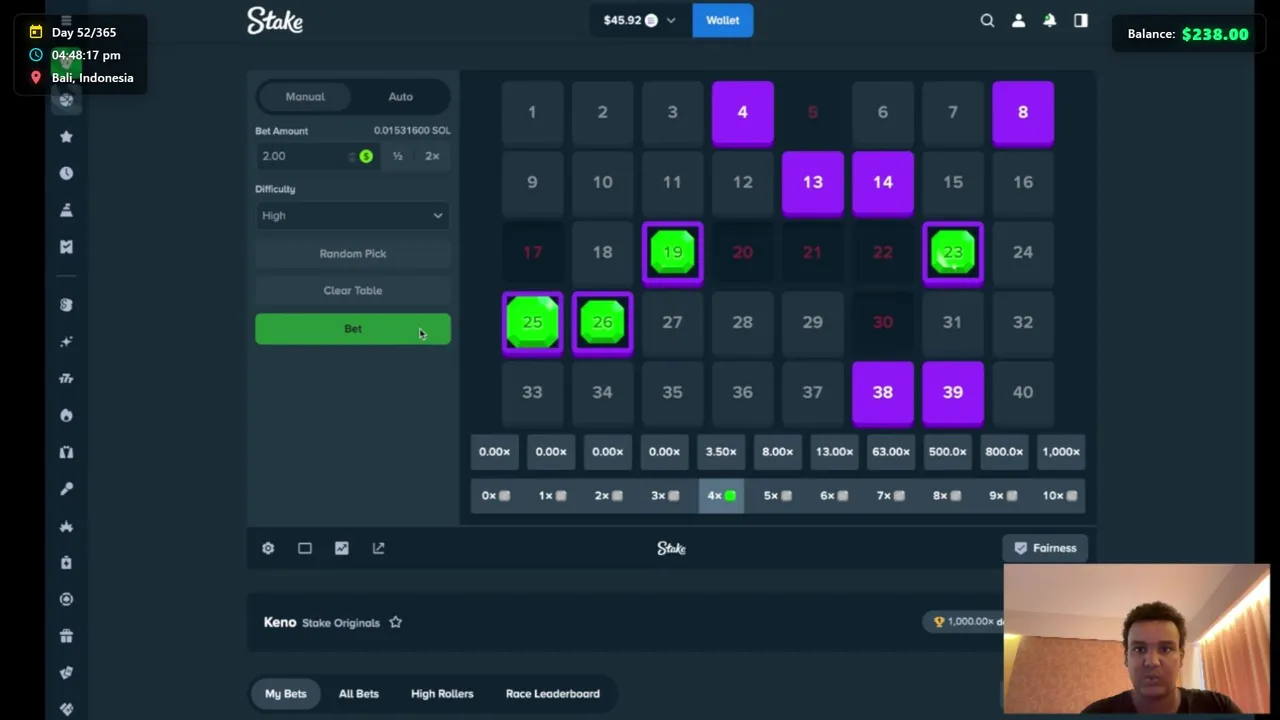Viewport: 1280px width, 720px height.
Task: Deselect the green gem tile 23
Action: (953, 253)
